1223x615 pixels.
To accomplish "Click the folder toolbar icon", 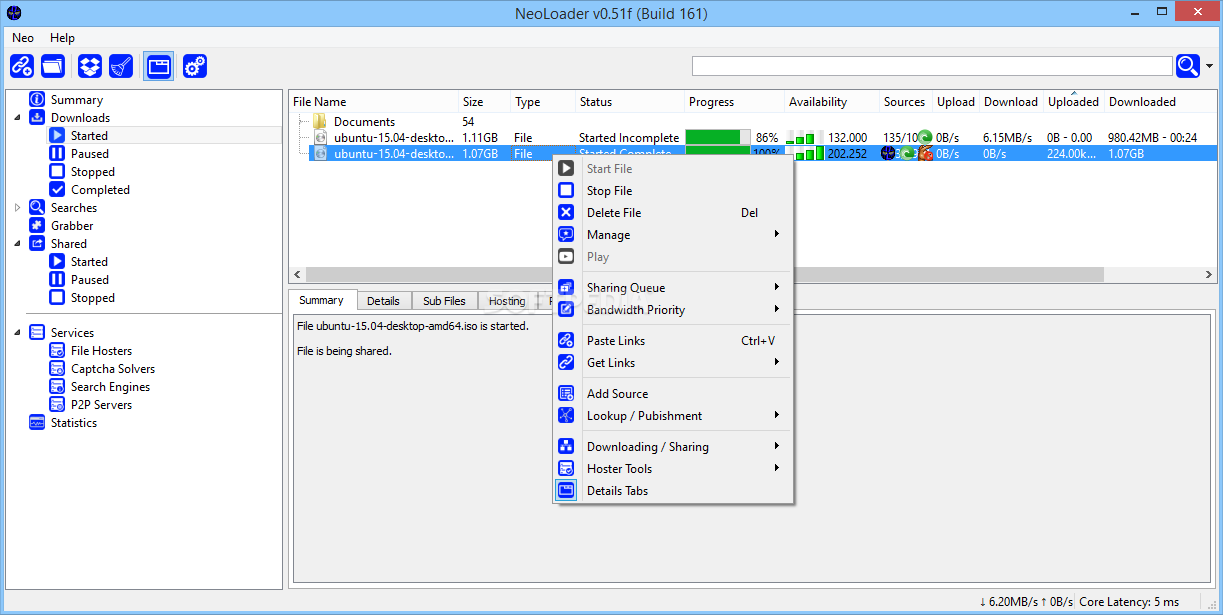I will click(x=52, y=66).
